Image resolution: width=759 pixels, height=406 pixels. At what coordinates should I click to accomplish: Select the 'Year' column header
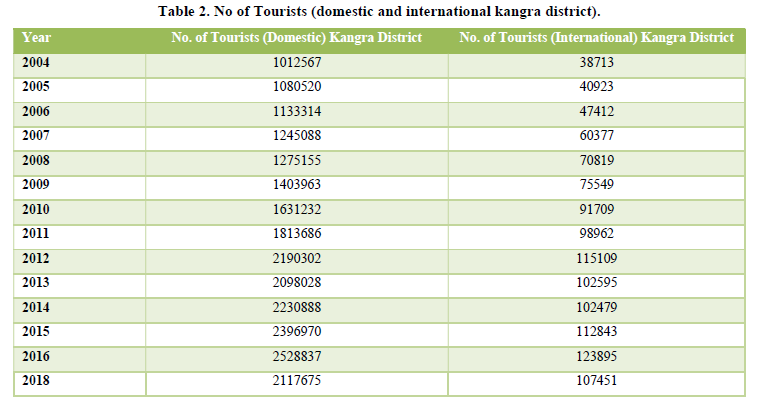37,38
